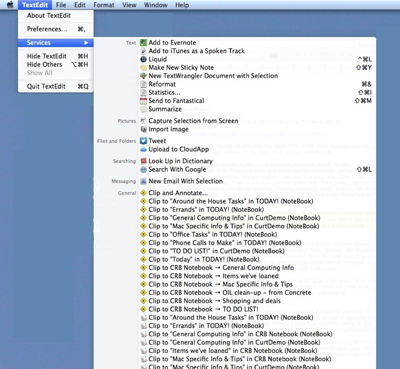
Task: Click the Liquid service icon
Action: (143, 59)
